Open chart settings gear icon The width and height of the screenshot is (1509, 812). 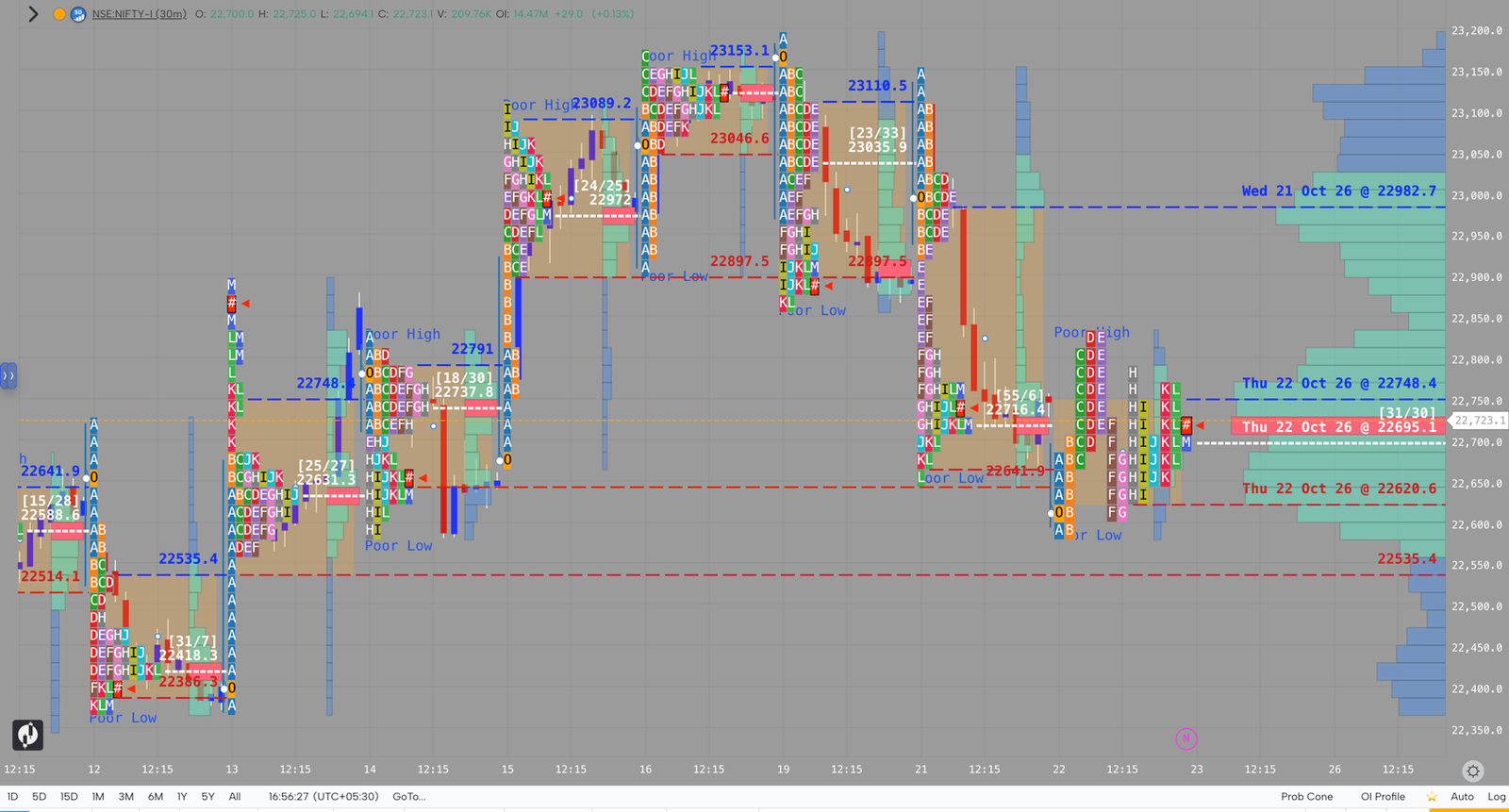tap(1473, 771)
